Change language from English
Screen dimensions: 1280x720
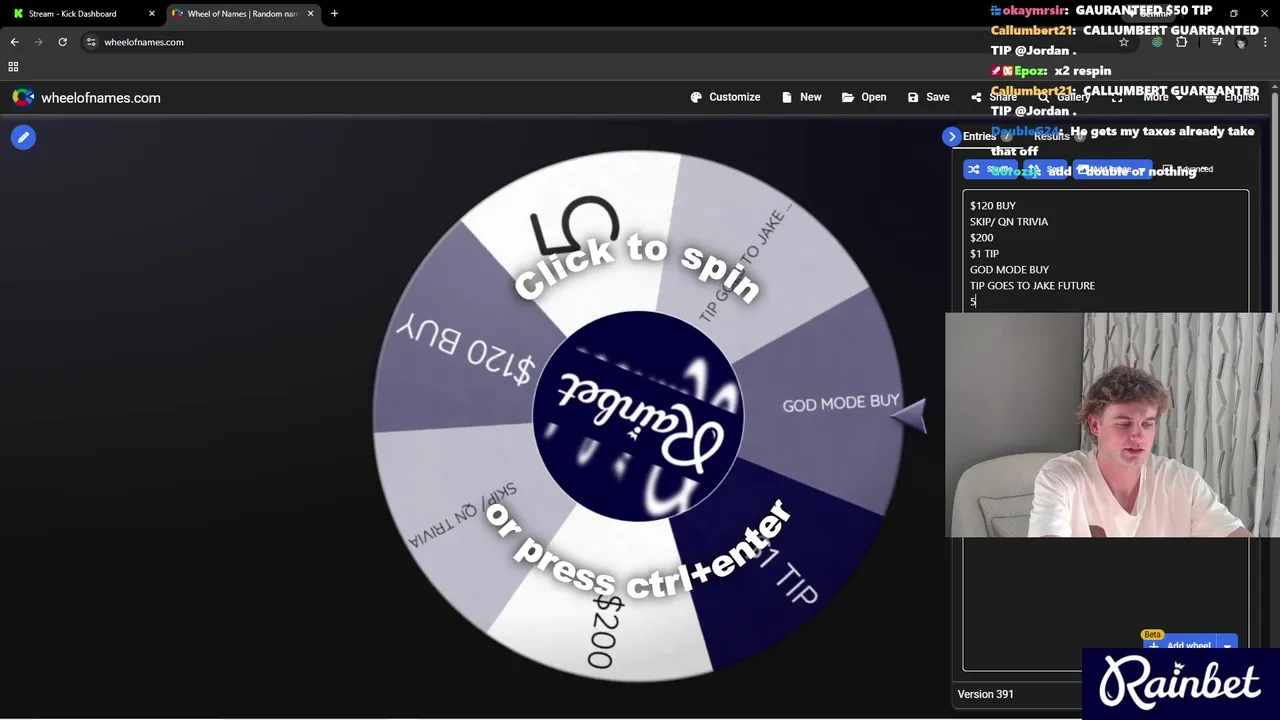pos(1232,97)
